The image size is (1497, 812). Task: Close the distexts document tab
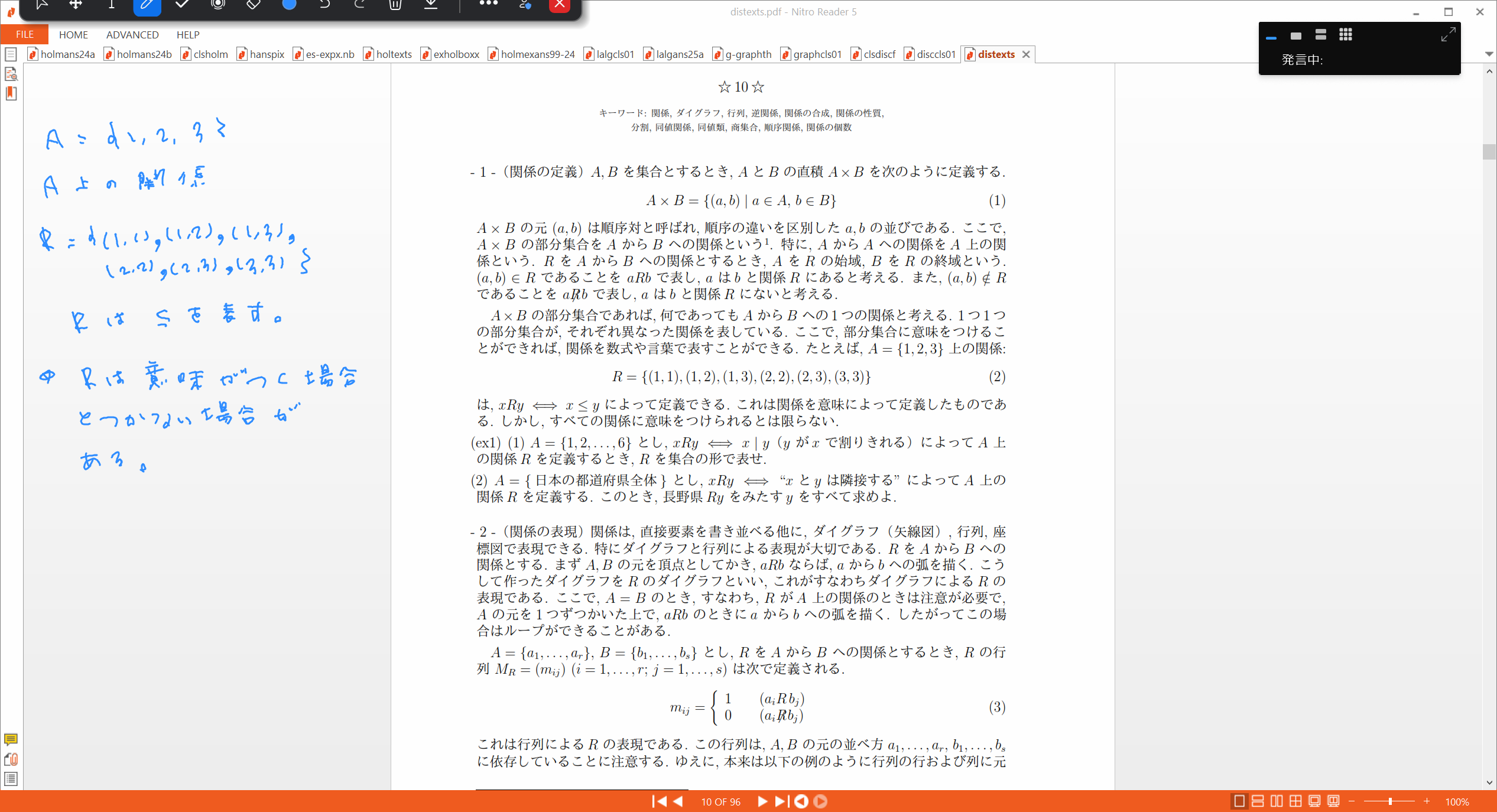tap(1026, 54)
